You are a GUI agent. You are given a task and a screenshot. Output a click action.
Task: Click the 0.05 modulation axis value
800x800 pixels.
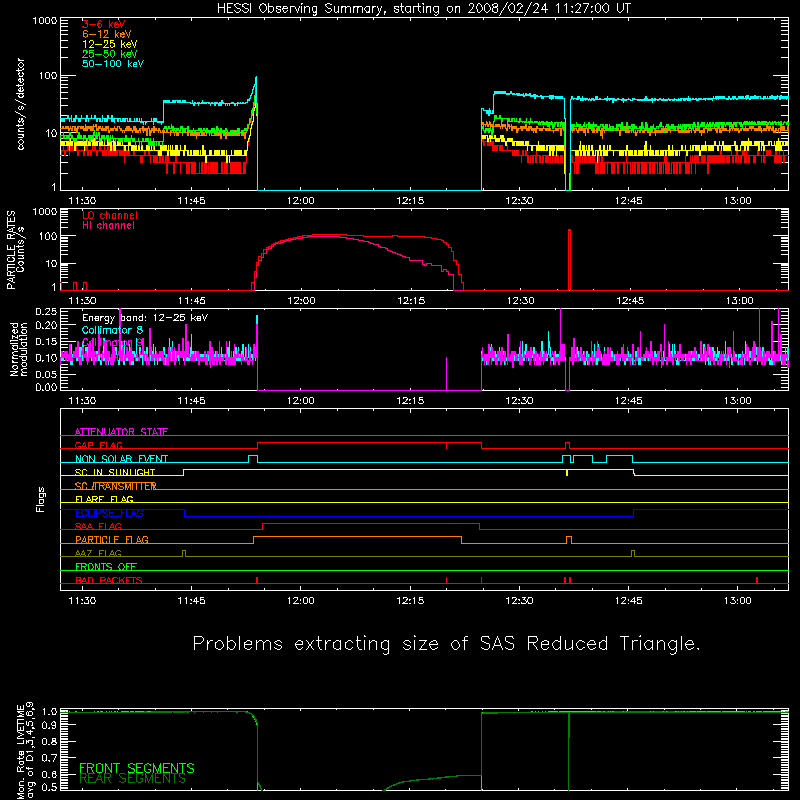(x=46, y=374)
